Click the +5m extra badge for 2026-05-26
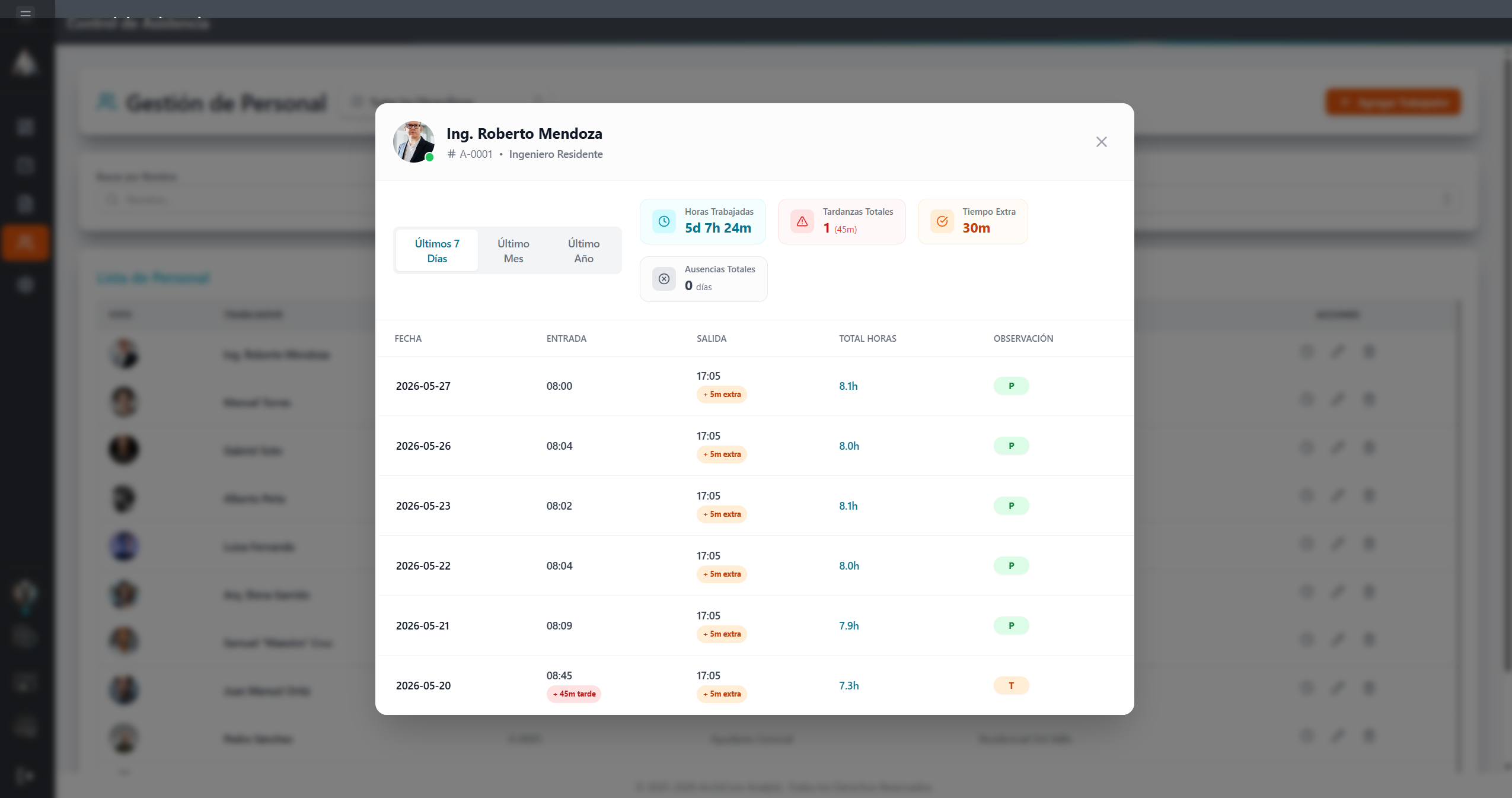1512x798 pixels. 721,454
